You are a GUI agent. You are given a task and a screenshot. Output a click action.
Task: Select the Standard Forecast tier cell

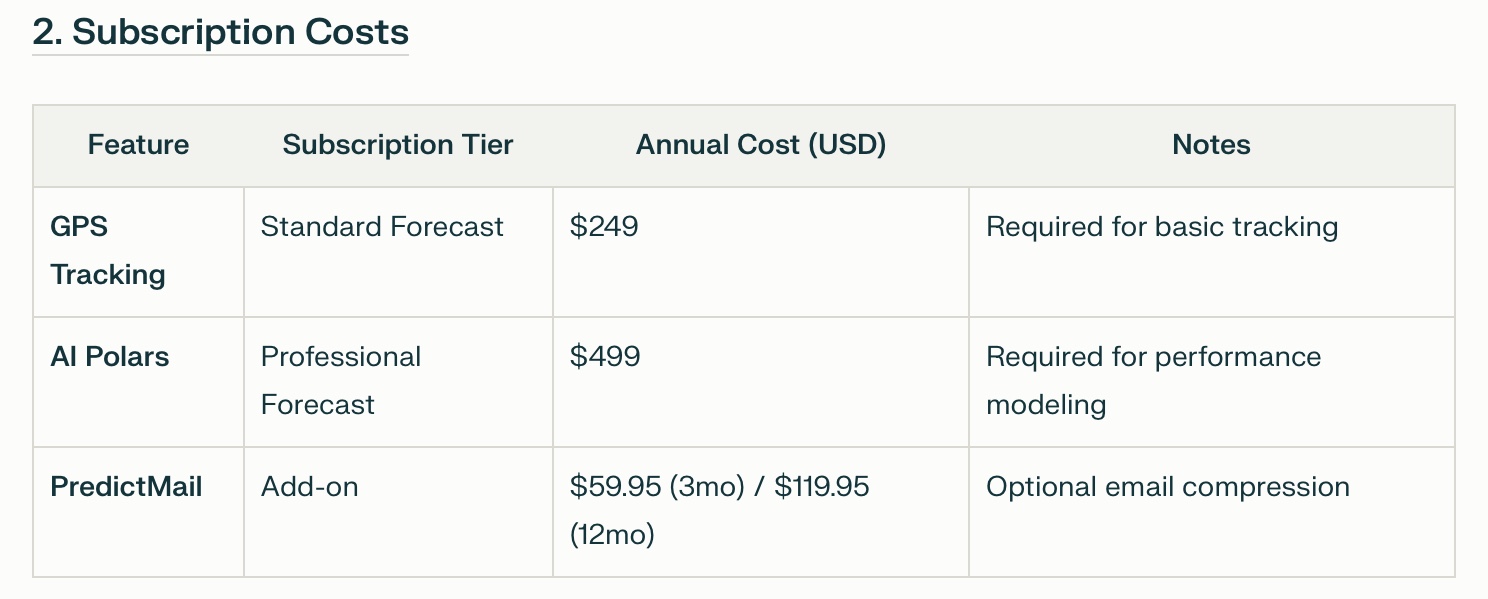click(x=382, y=227)
